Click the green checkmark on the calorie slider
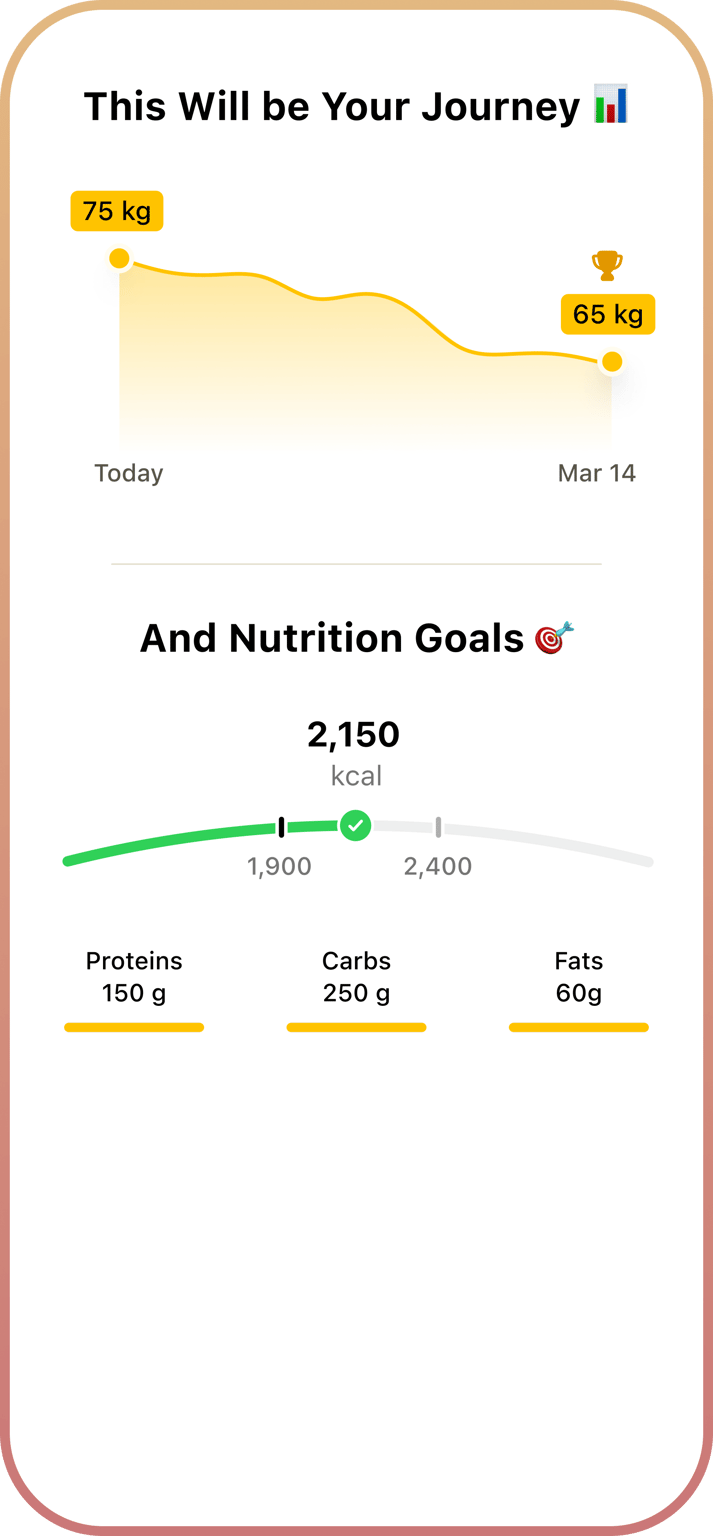The height and width of the screenshot is (1536, 713). pyautogui.click(x=355, y=825)
